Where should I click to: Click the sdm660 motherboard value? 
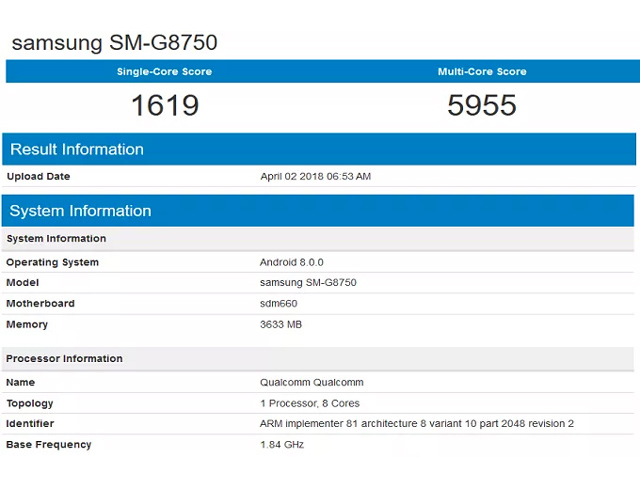click(x=278, y=303)
